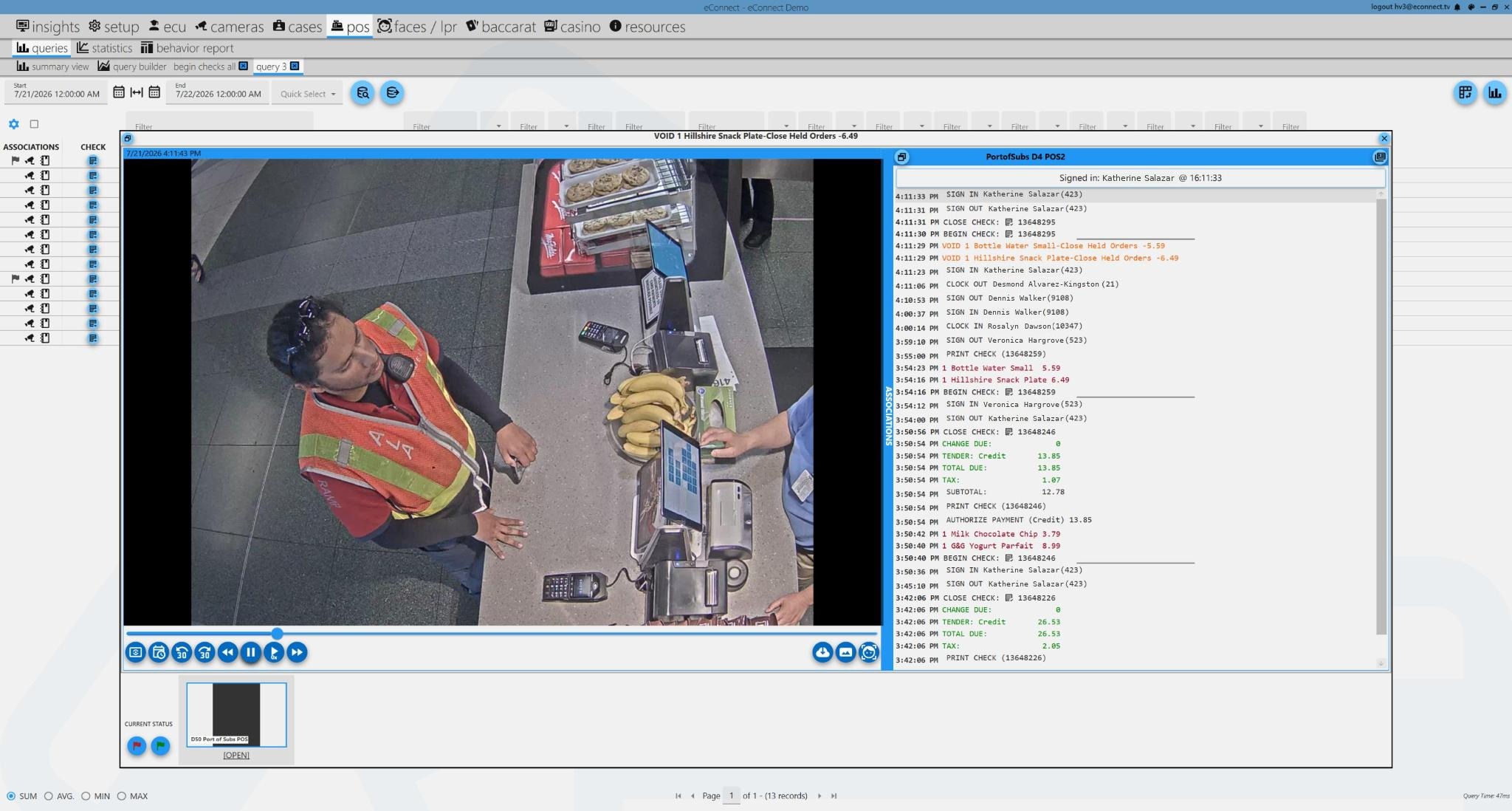
Task: Skip back 30 seconds in video
Action: (x=182, y=652)
